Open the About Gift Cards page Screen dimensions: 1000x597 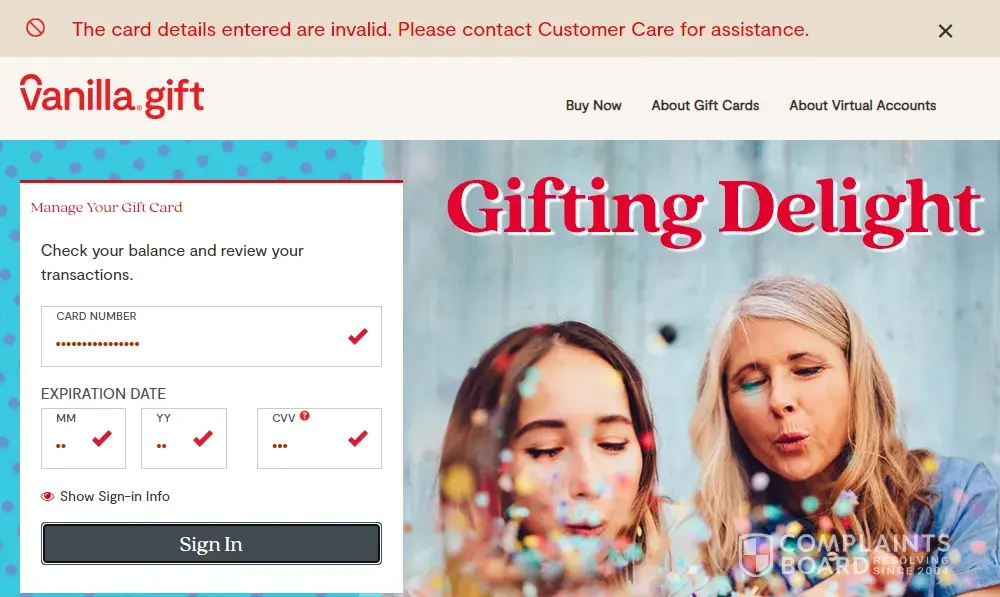click(705, 105)
